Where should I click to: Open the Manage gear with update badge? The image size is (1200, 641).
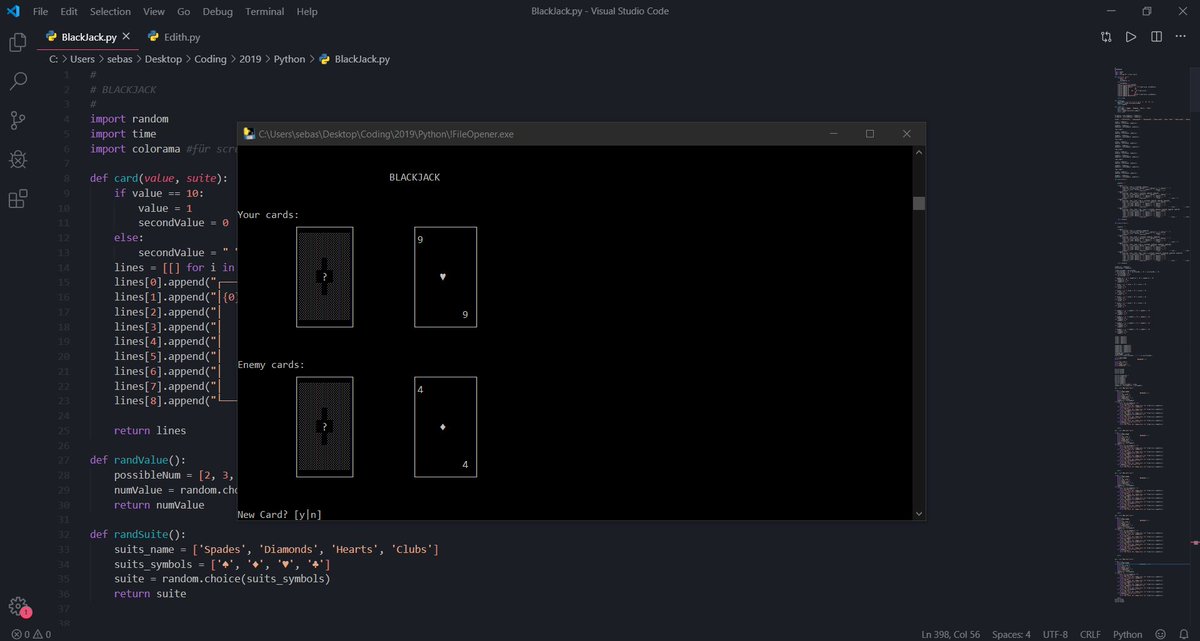(18, 607)
